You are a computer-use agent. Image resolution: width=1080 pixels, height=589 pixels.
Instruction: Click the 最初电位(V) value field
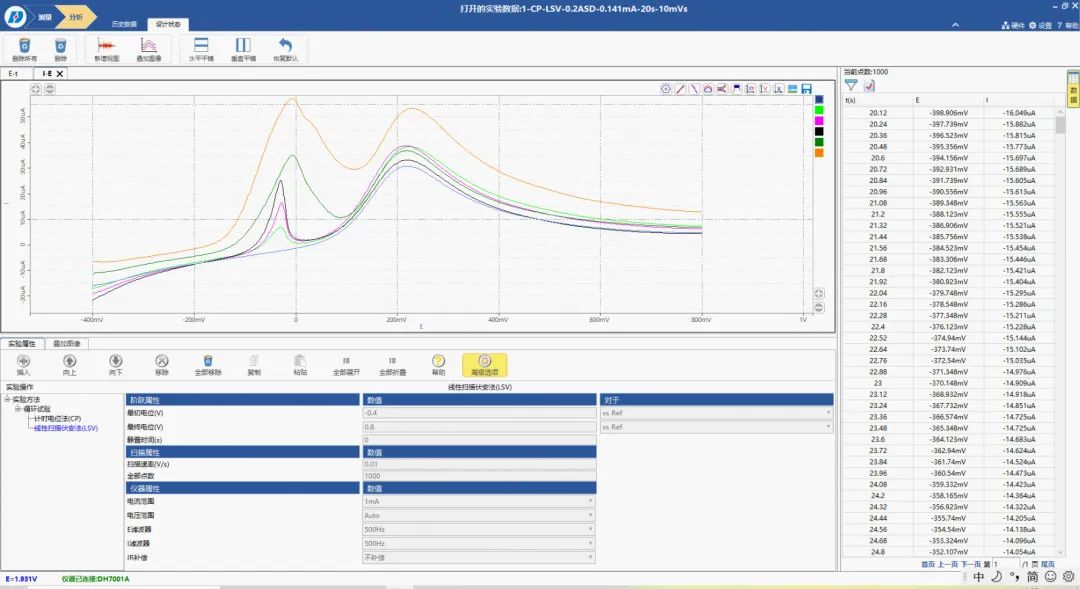pos(479,412)
